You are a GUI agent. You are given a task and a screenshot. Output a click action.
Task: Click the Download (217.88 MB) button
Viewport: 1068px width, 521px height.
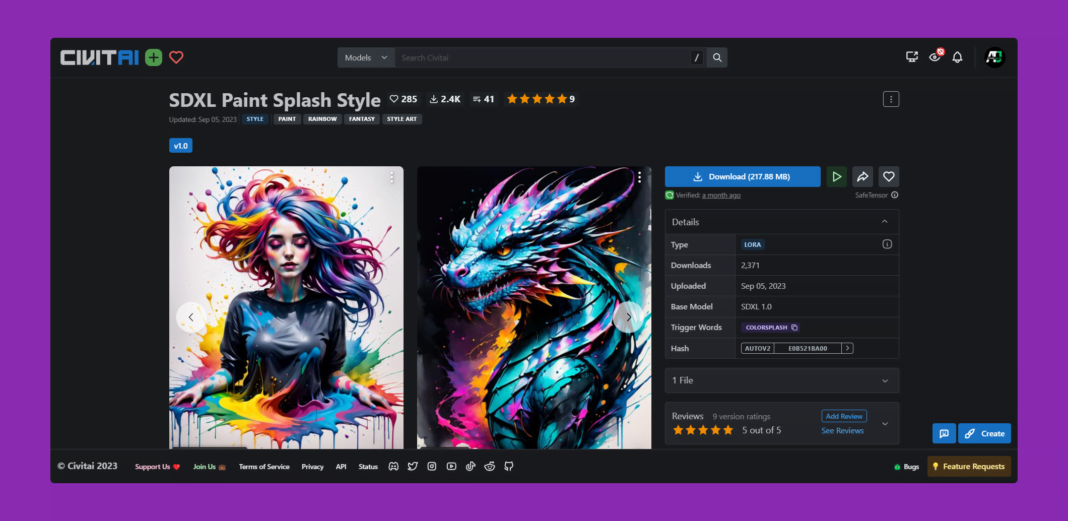pos(742,177)
